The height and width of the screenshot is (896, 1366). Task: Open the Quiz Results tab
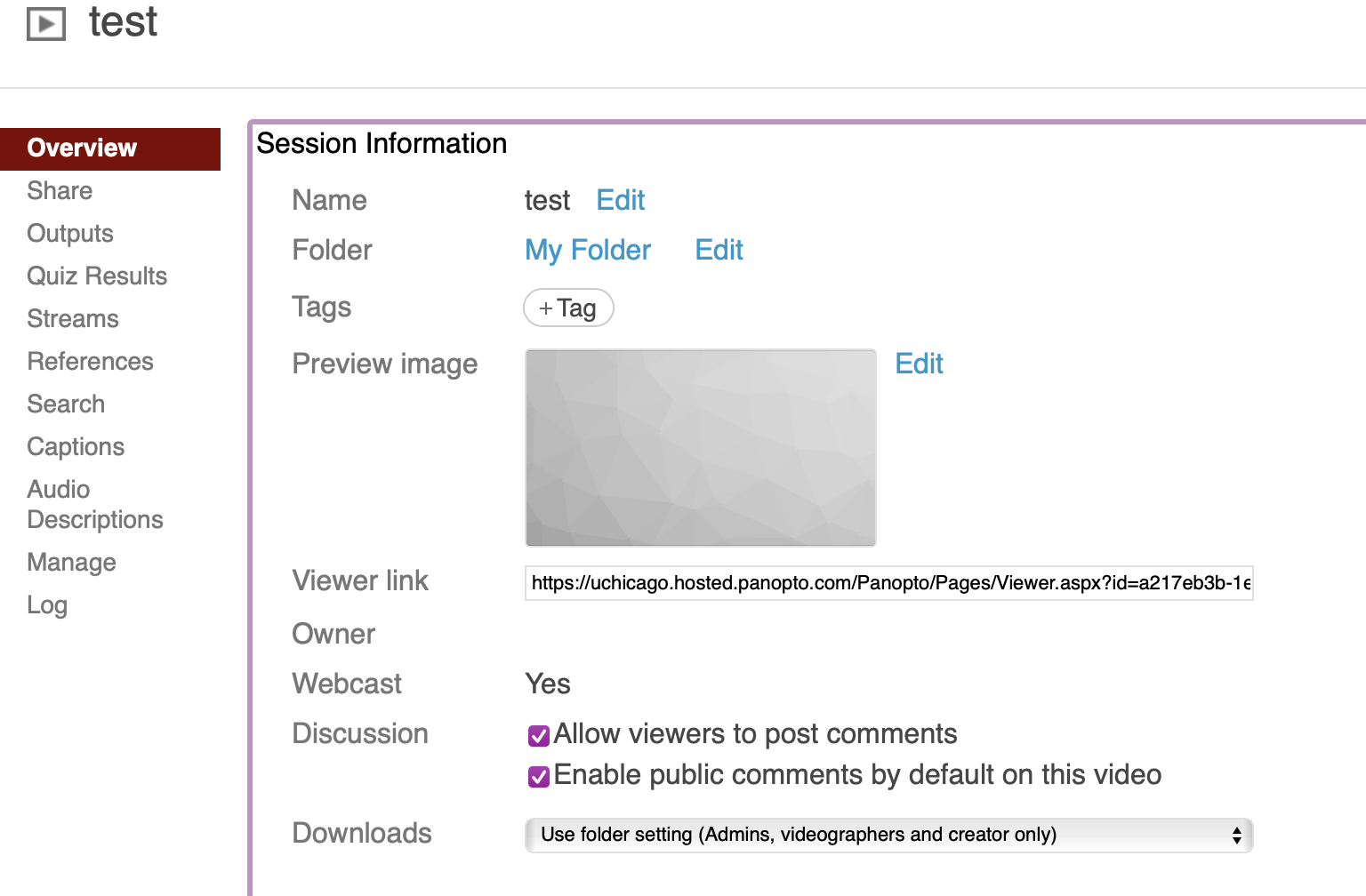click(x=97, y=276)
